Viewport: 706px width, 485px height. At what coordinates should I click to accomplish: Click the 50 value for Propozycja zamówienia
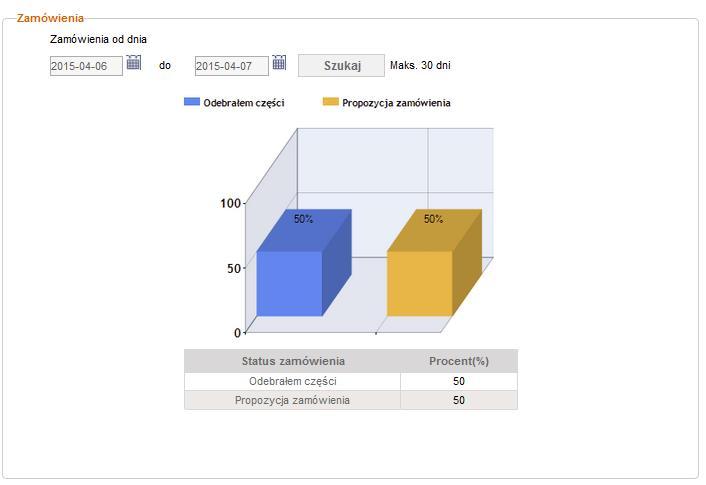pos(459,400)
